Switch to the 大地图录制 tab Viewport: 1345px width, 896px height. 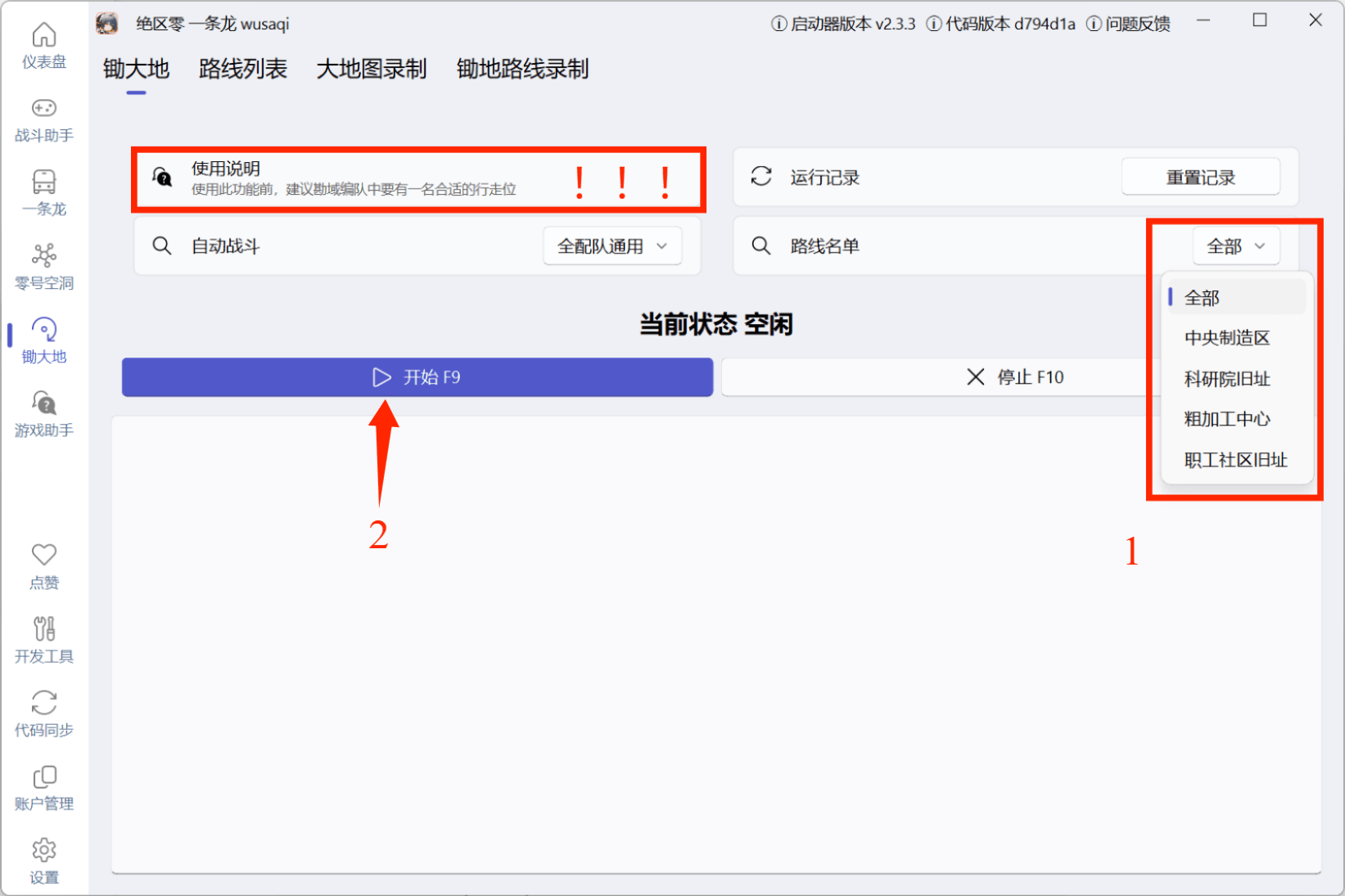coord(372,70)
